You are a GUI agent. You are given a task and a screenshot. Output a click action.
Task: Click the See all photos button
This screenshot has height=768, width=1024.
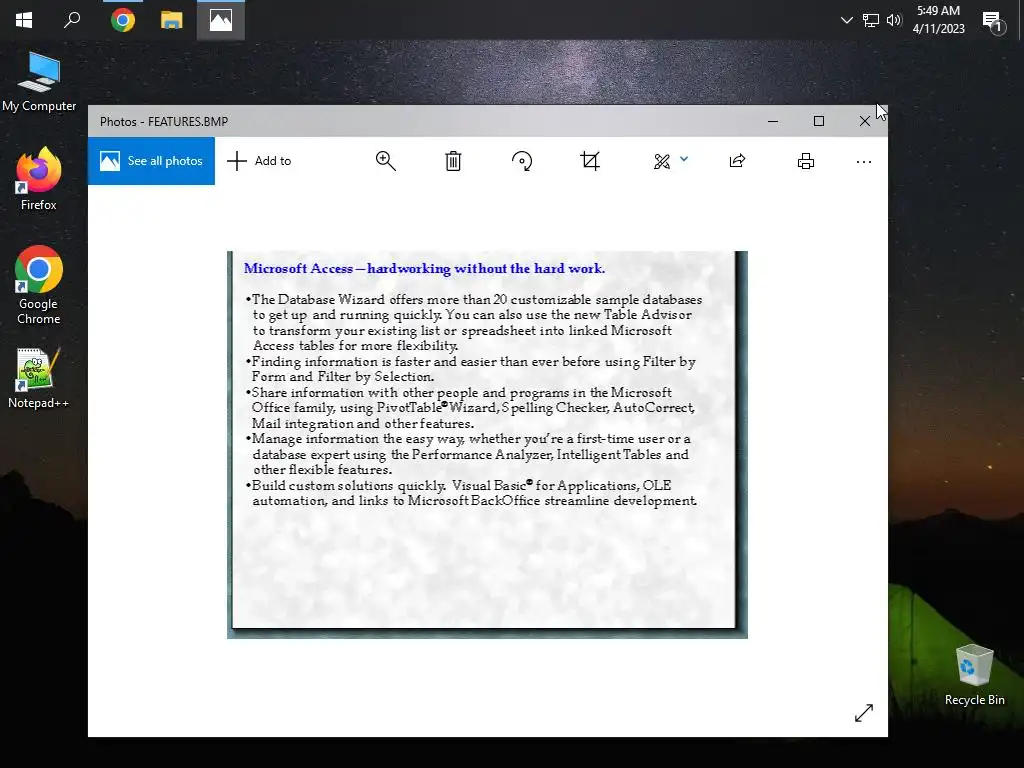[151, 161]
